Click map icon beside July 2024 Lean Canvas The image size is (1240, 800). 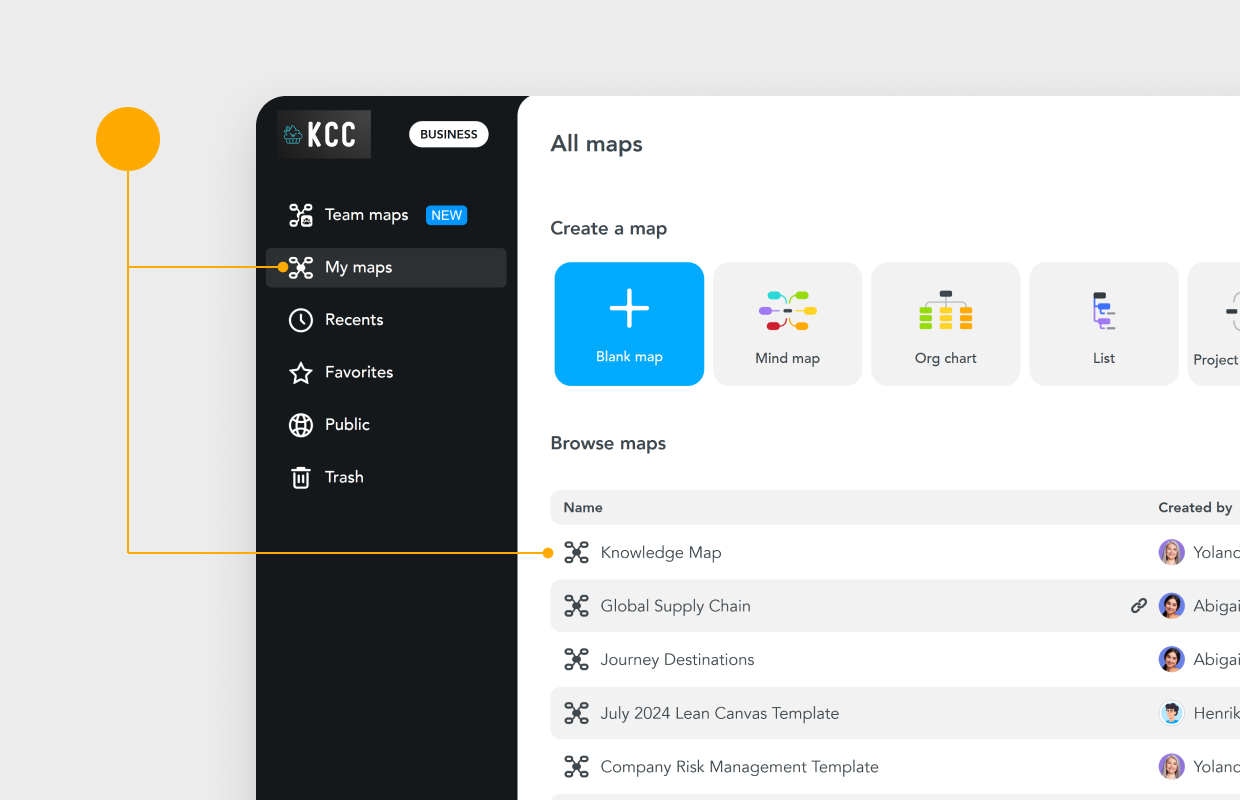coord(576,713)
